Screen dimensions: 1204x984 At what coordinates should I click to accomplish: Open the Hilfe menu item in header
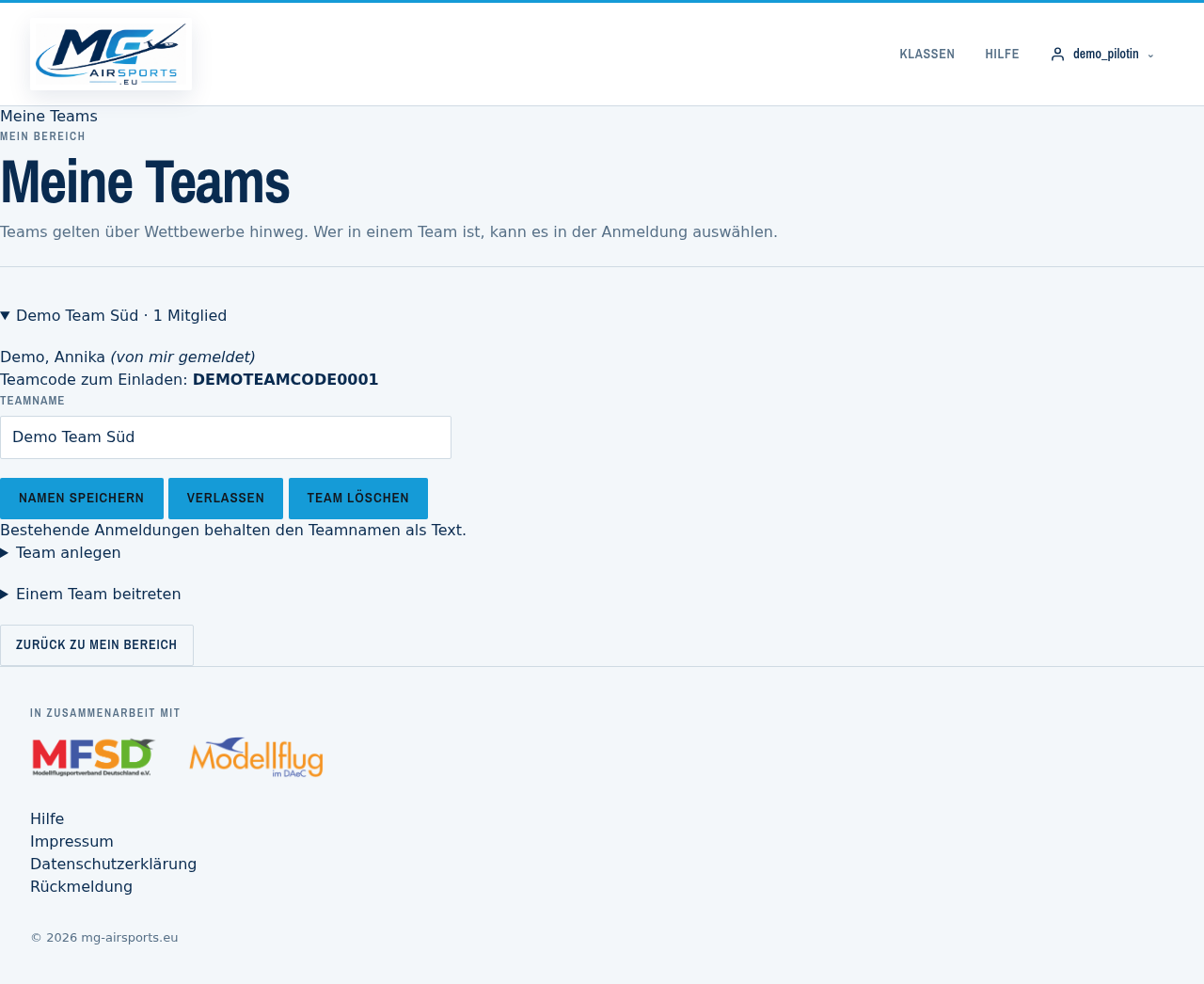click(1002, 55)
